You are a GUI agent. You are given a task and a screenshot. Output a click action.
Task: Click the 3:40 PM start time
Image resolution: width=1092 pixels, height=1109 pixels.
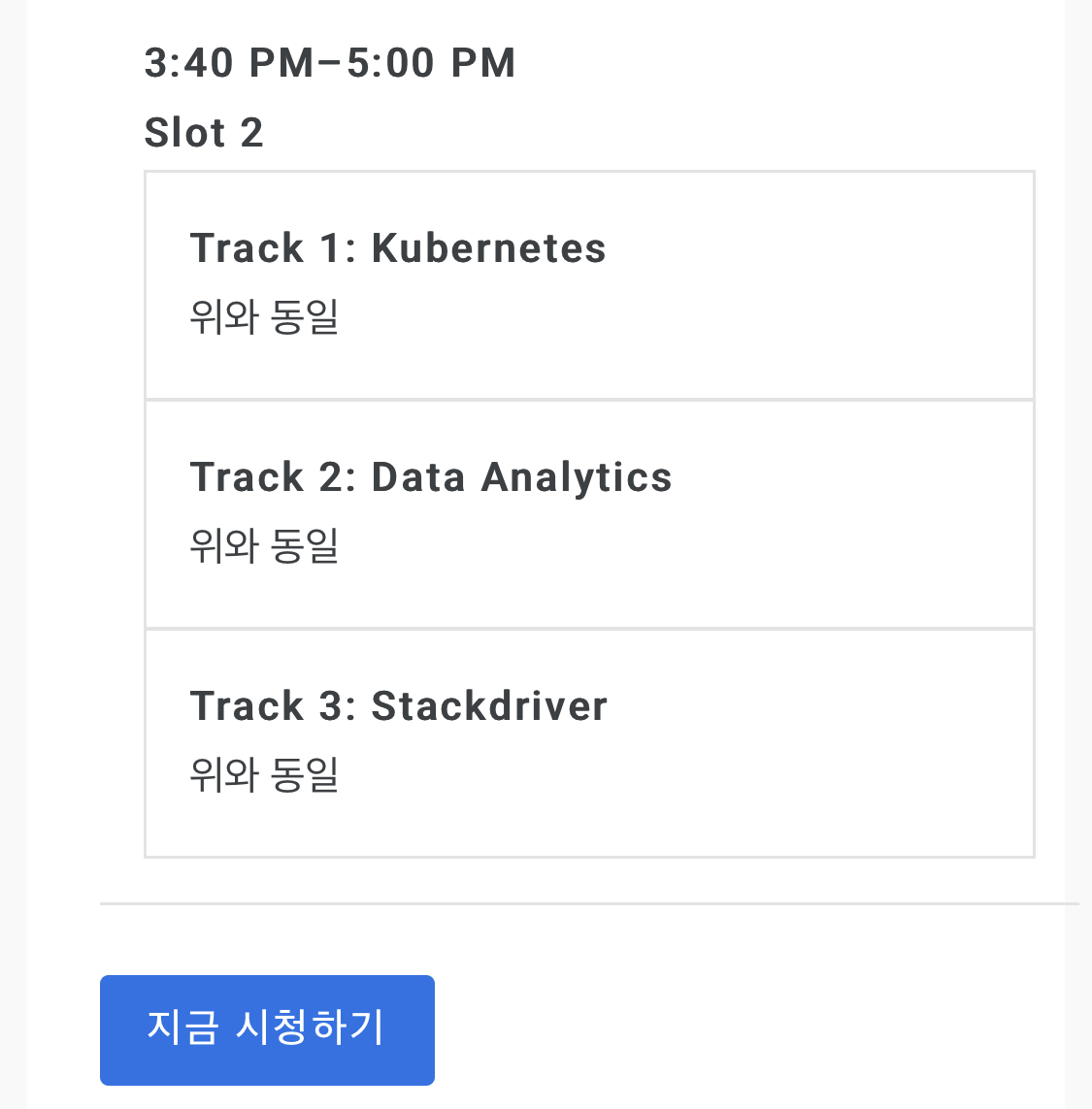coord(228,63)
